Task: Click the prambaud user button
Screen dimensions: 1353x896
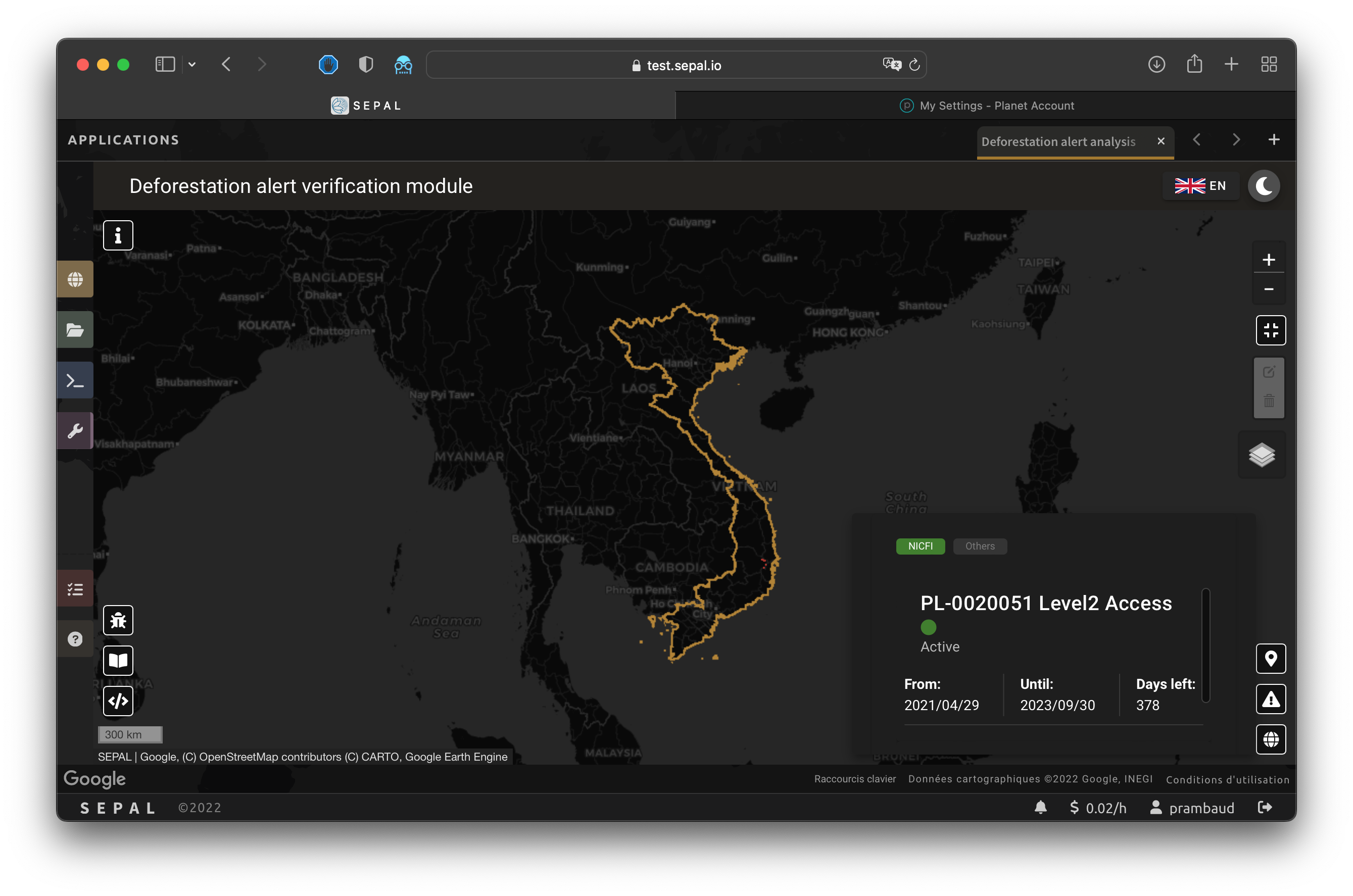Action: click(x=1192, y=808)
